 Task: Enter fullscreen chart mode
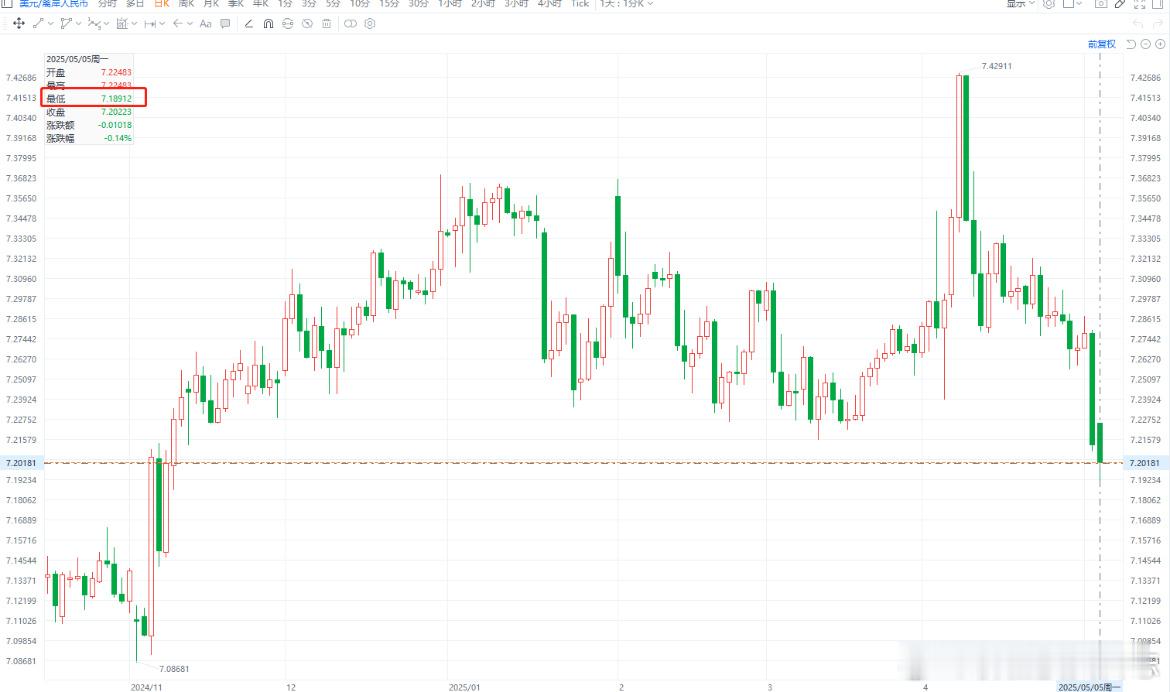coord(1139,4)
